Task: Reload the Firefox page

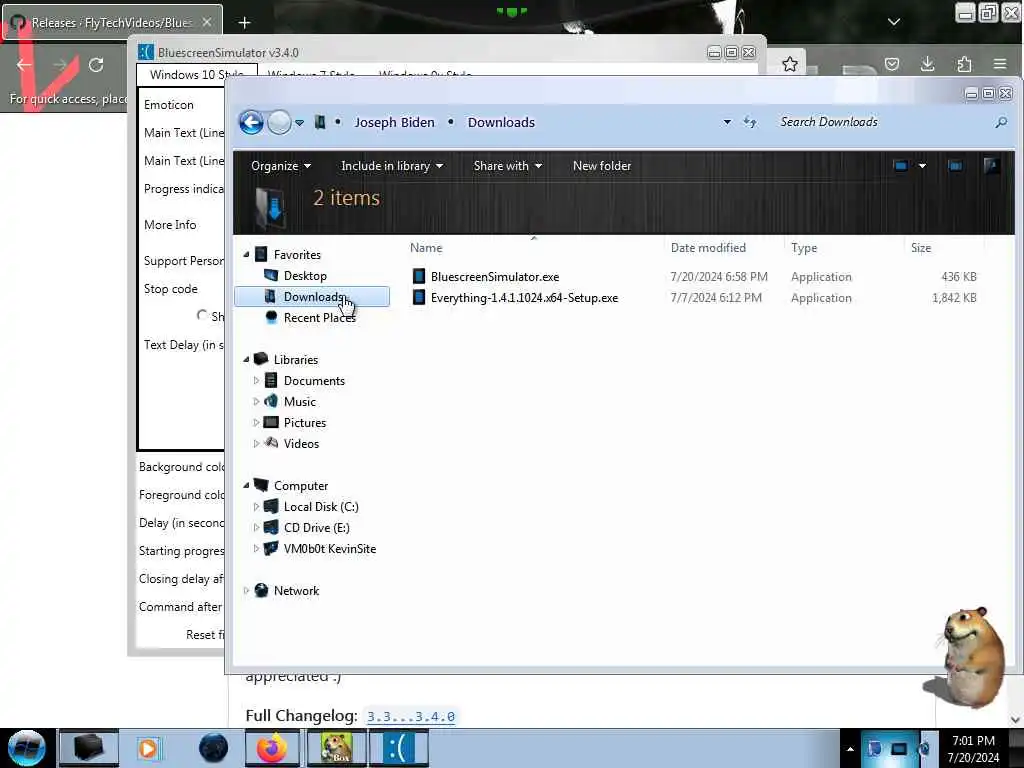Action: coord(96,65)
